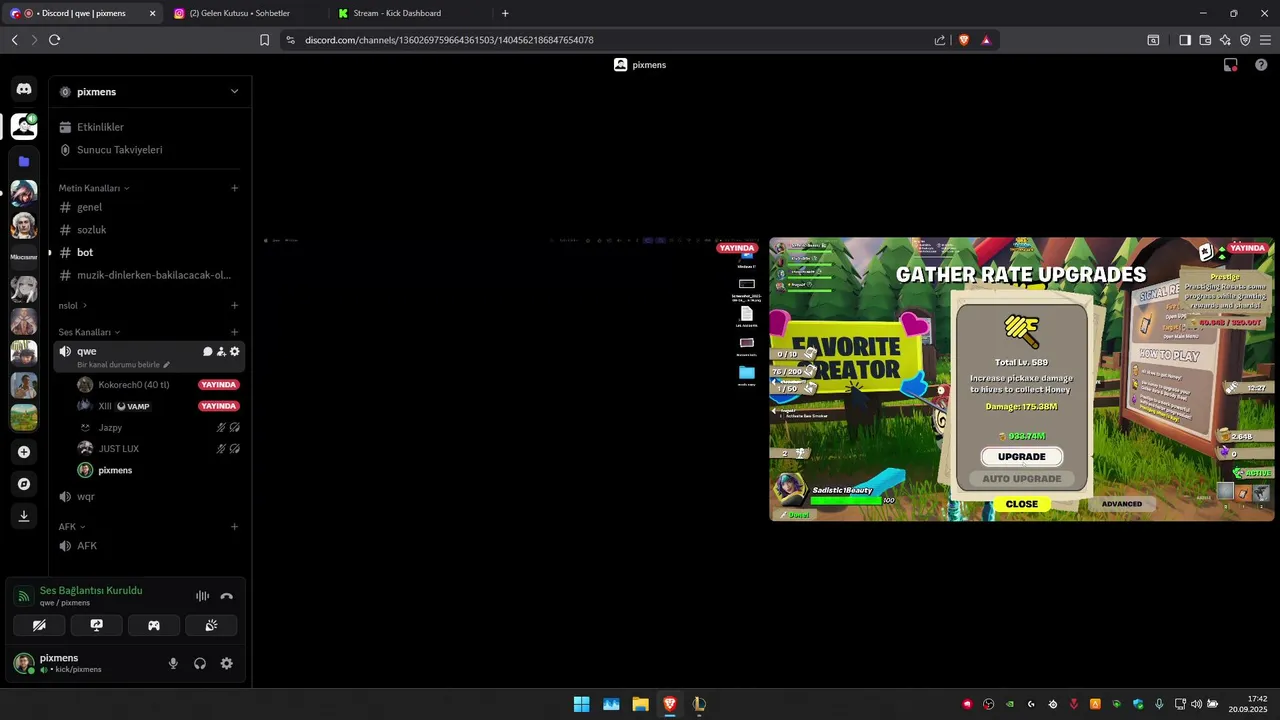Open Discover servers compass icon
The height and width of the screenshot is (720, 1280).
click(x=24, y=484)
